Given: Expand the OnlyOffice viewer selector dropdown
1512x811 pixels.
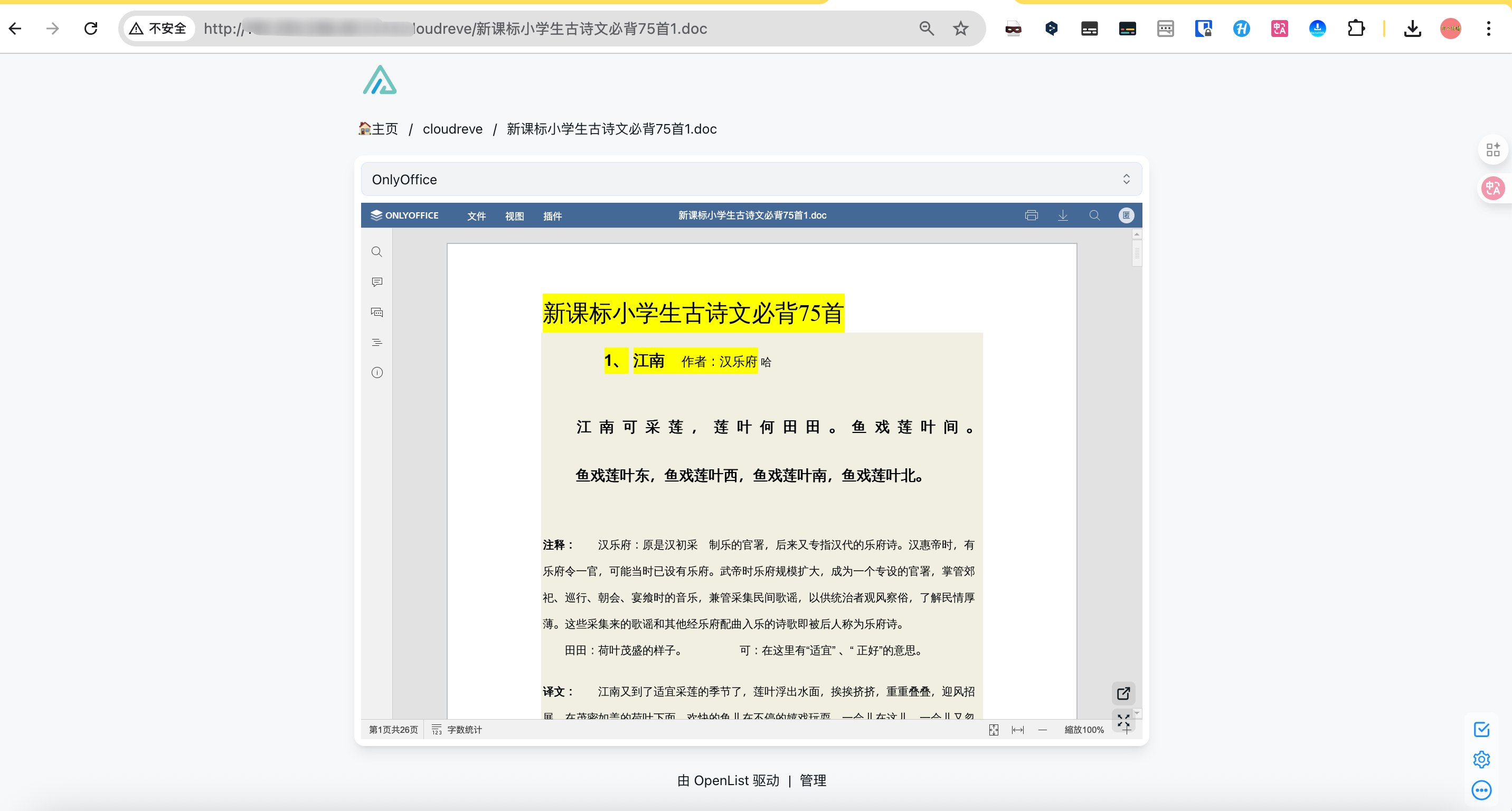Looking at the screenshot, I should pyautogui.click(x=1127, y=179).
